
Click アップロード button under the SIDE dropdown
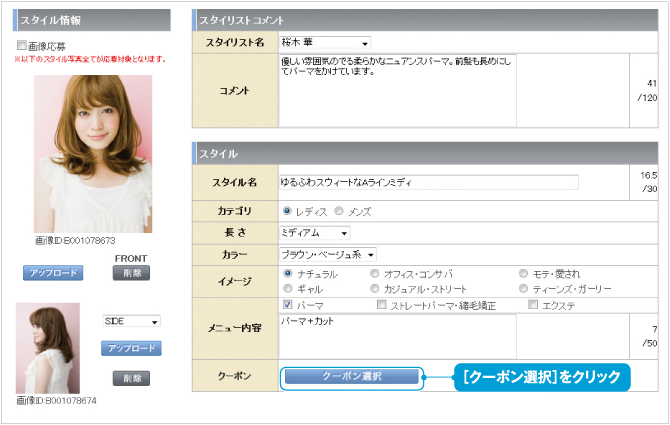[x=131, y=348]
